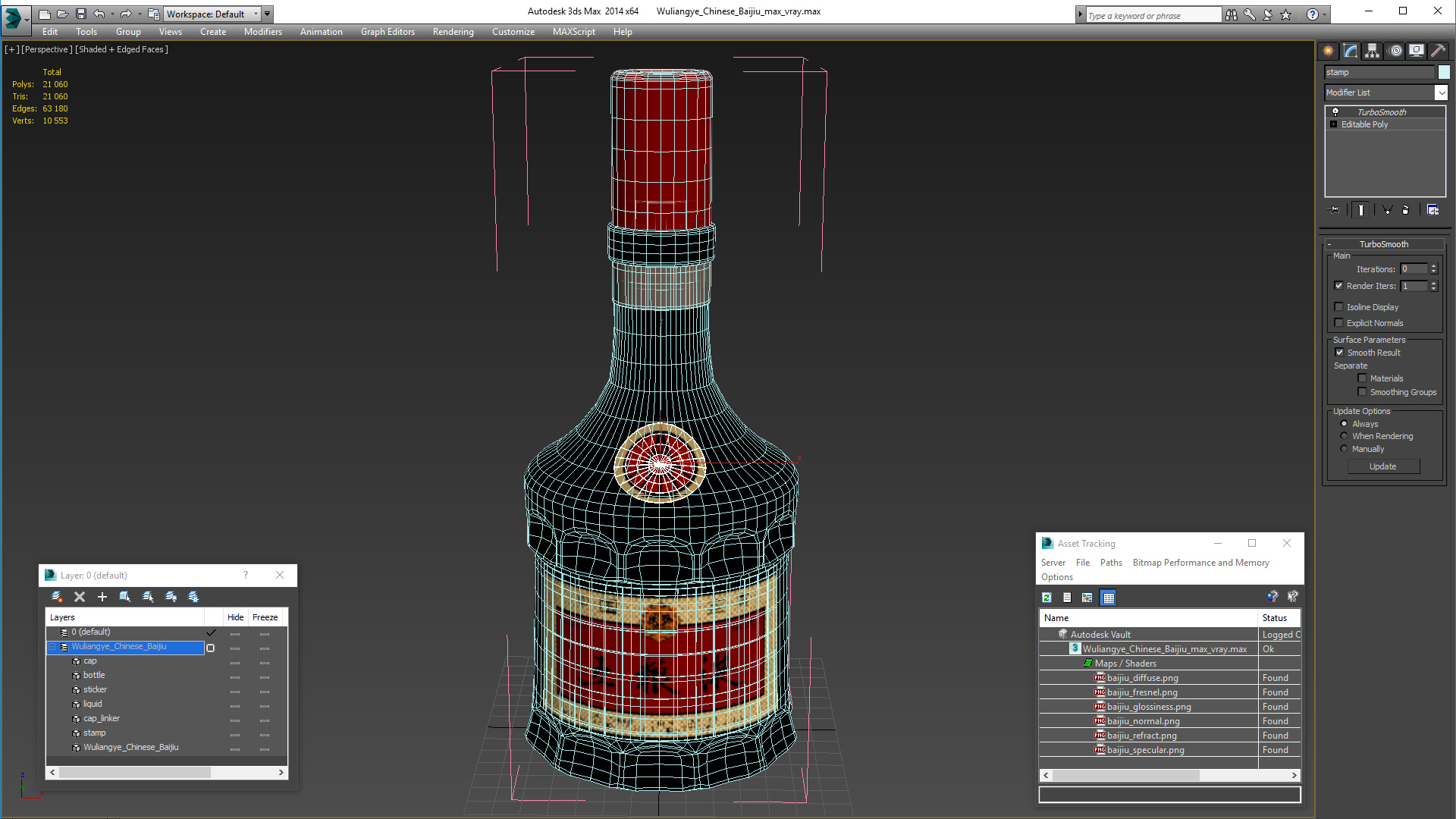
Task: Click the Project Folder icon in quick toolbar
Action: 154,14
